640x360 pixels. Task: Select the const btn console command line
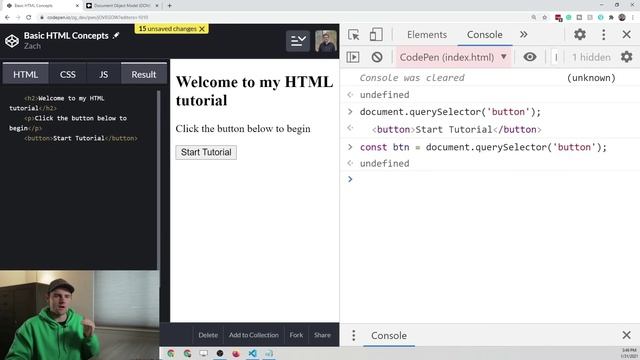(483, 147)
